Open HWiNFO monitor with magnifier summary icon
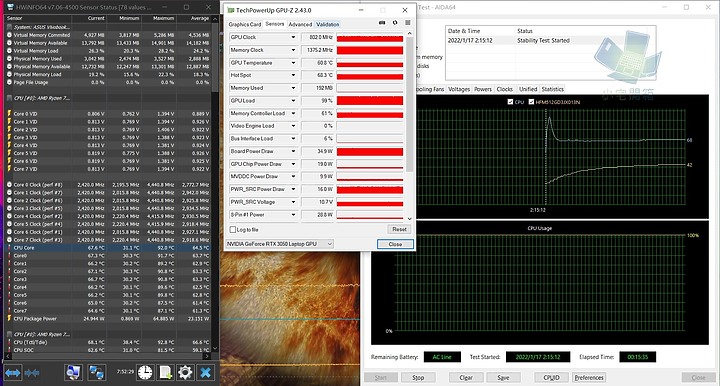 [x=73, y=373]
